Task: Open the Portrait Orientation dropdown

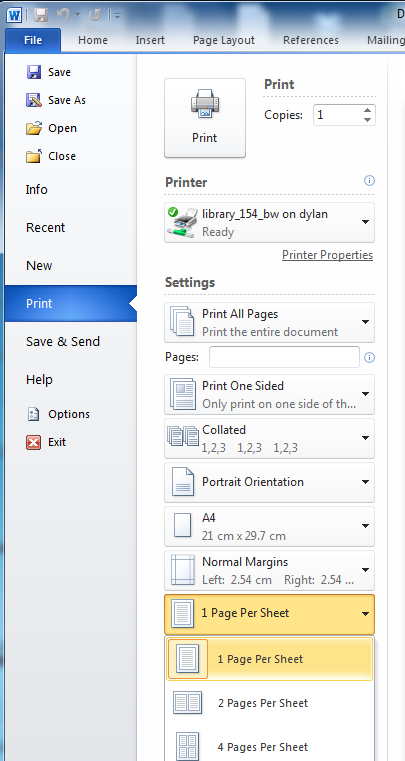Action: click(270, 482)
